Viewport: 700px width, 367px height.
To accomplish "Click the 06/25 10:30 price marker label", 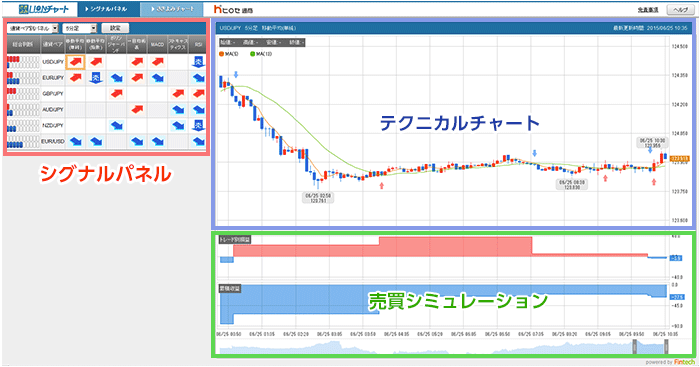I will tap(652, 143).
